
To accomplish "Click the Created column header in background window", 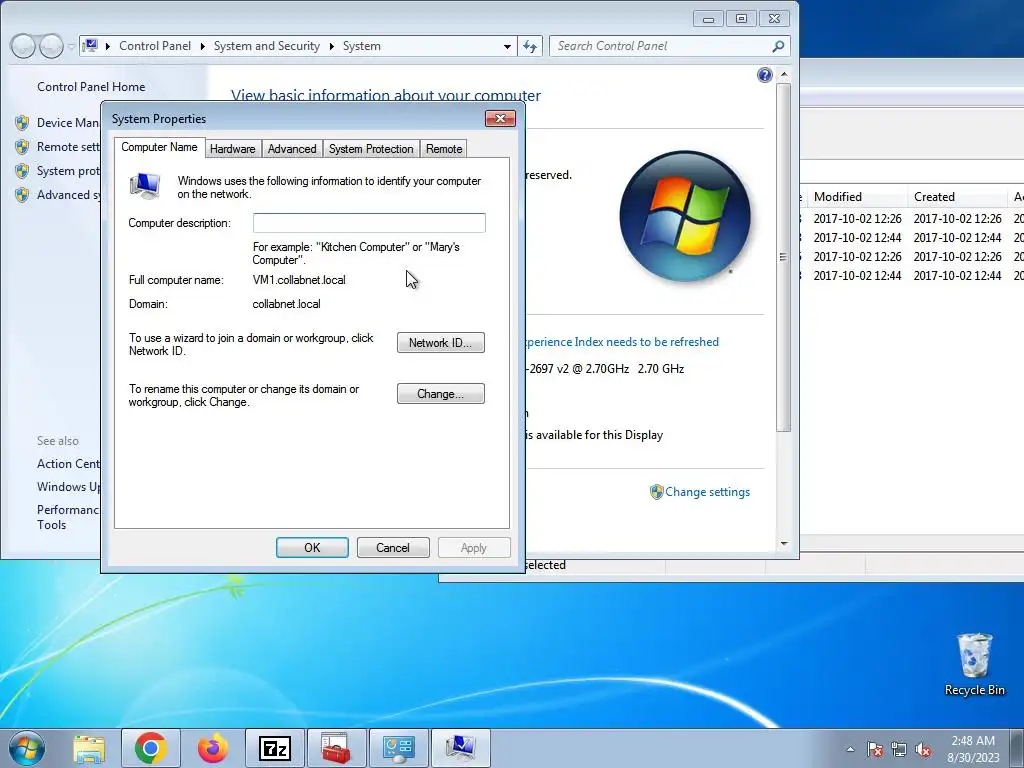I will tap(956, 197).
